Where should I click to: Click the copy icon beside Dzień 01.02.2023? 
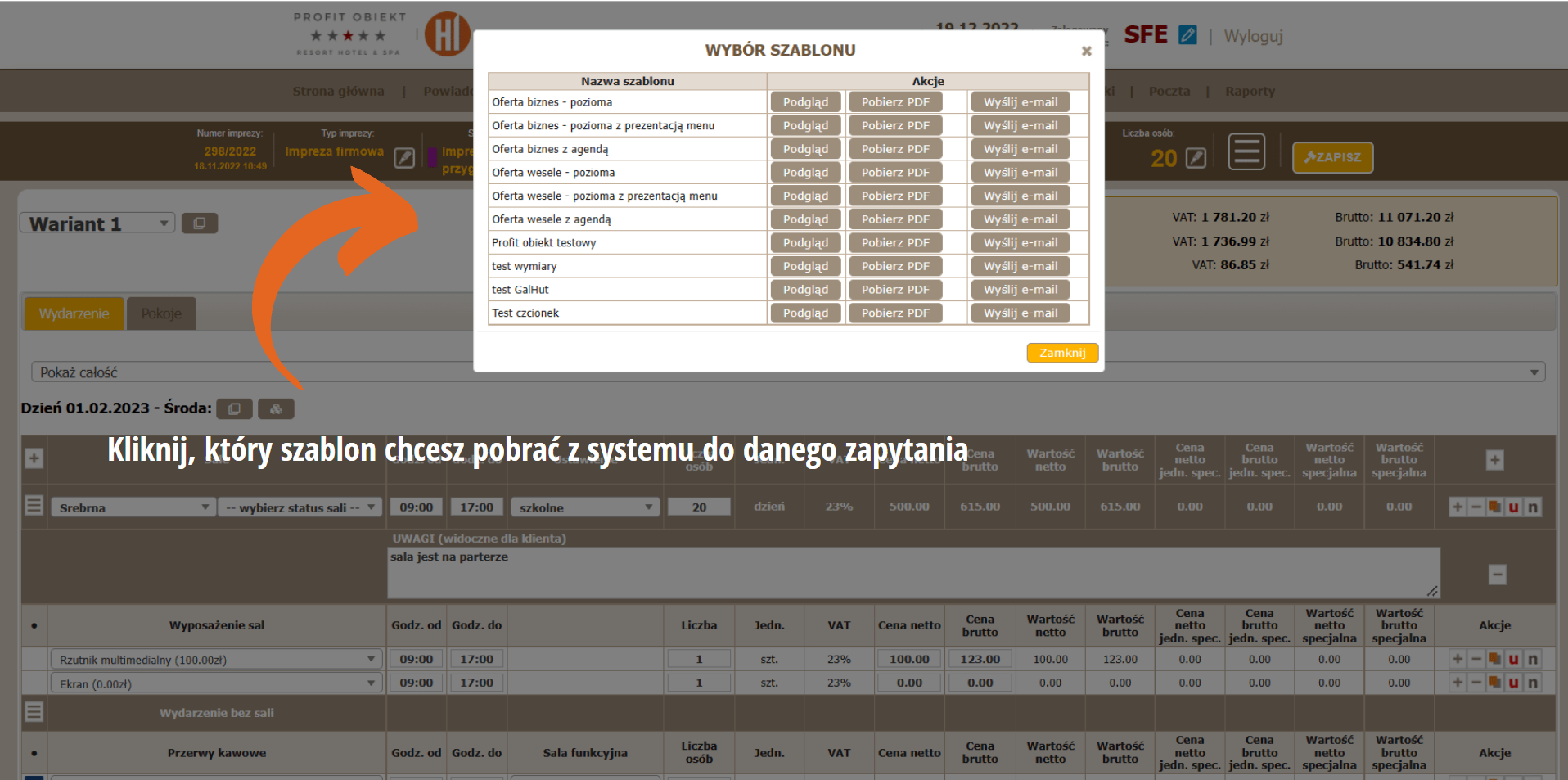click(x=234, y=408)
